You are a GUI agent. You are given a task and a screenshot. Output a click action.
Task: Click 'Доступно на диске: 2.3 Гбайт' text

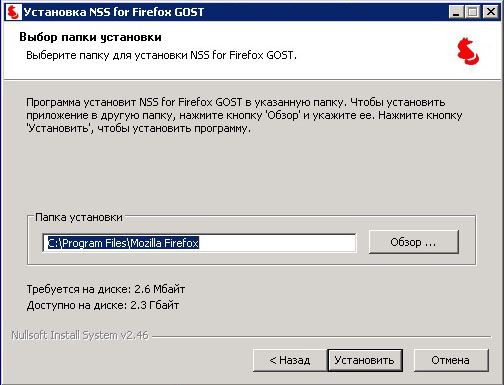pos(103,305)
